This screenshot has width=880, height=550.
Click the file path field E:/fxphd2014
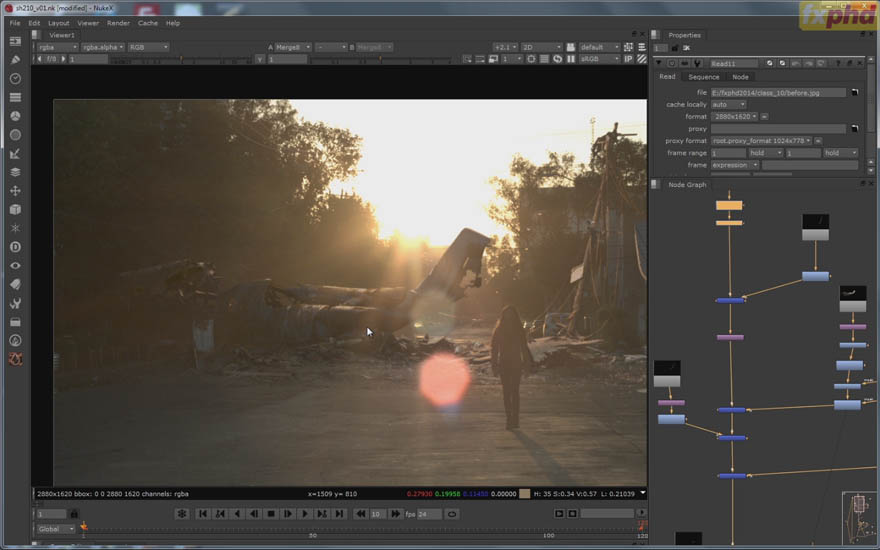pos(778,92)
